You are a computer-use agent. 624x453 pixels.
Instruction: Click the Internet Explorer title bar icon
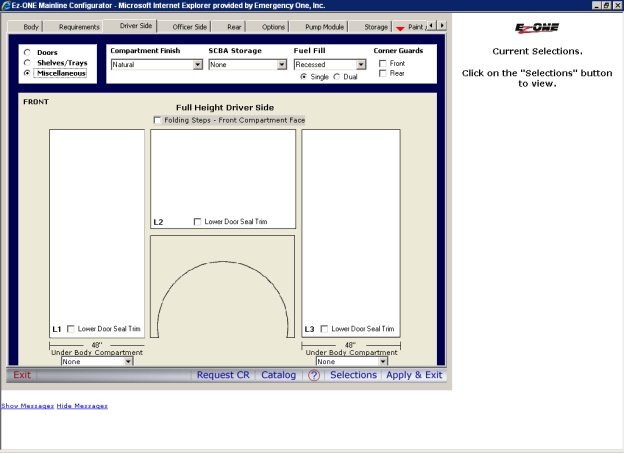click(6, 5)
